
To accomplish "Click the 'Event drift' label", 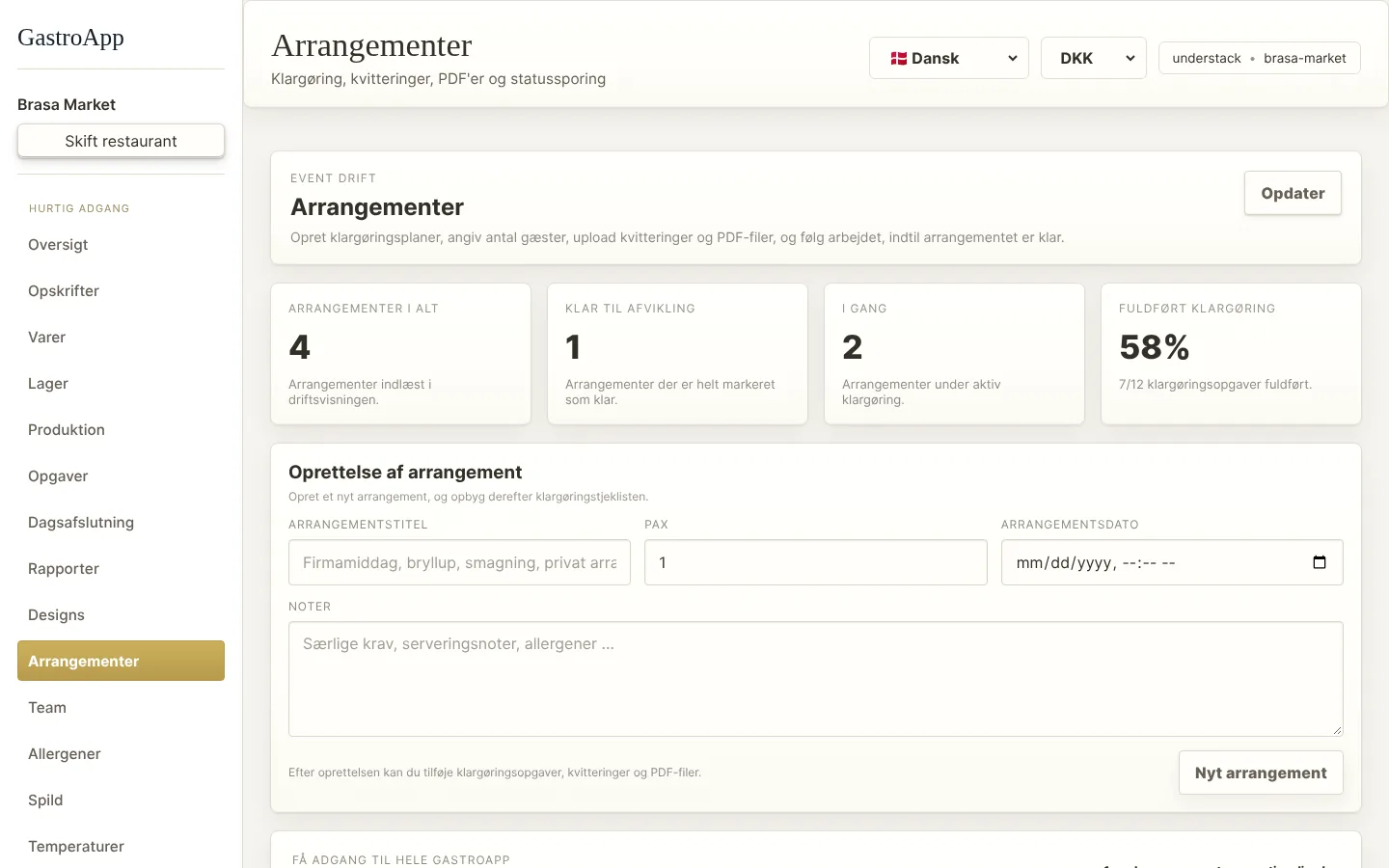I will [x=333, y=178].
